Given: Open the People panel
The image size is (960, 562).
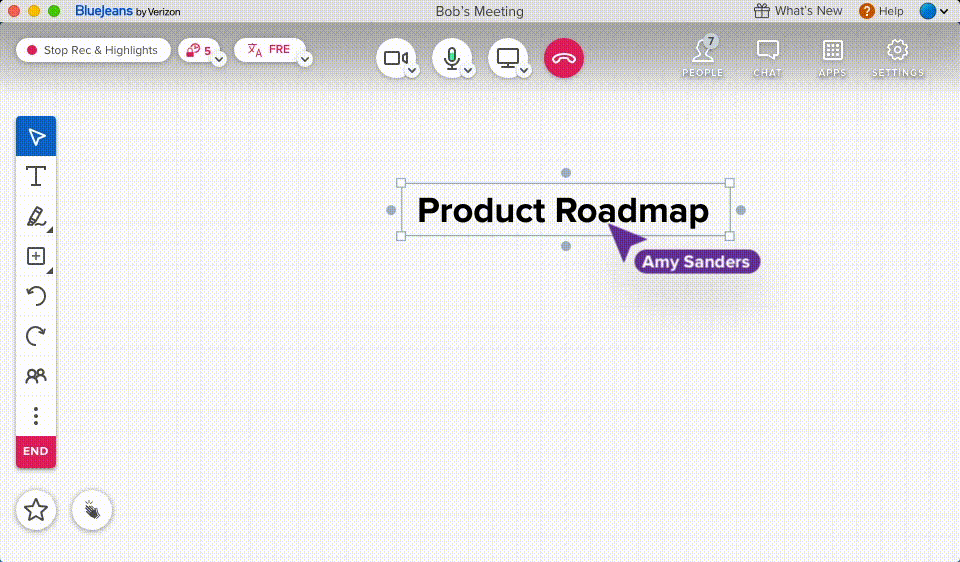Looking at the screenshot, I should coord(703,56).
